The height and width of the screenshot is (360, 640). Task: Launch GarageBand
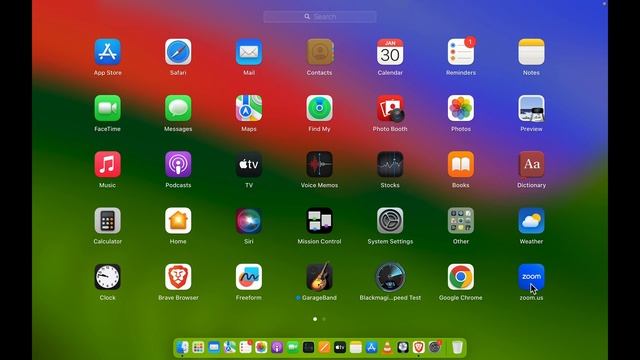pyautogui.click(x=320, y=276)
